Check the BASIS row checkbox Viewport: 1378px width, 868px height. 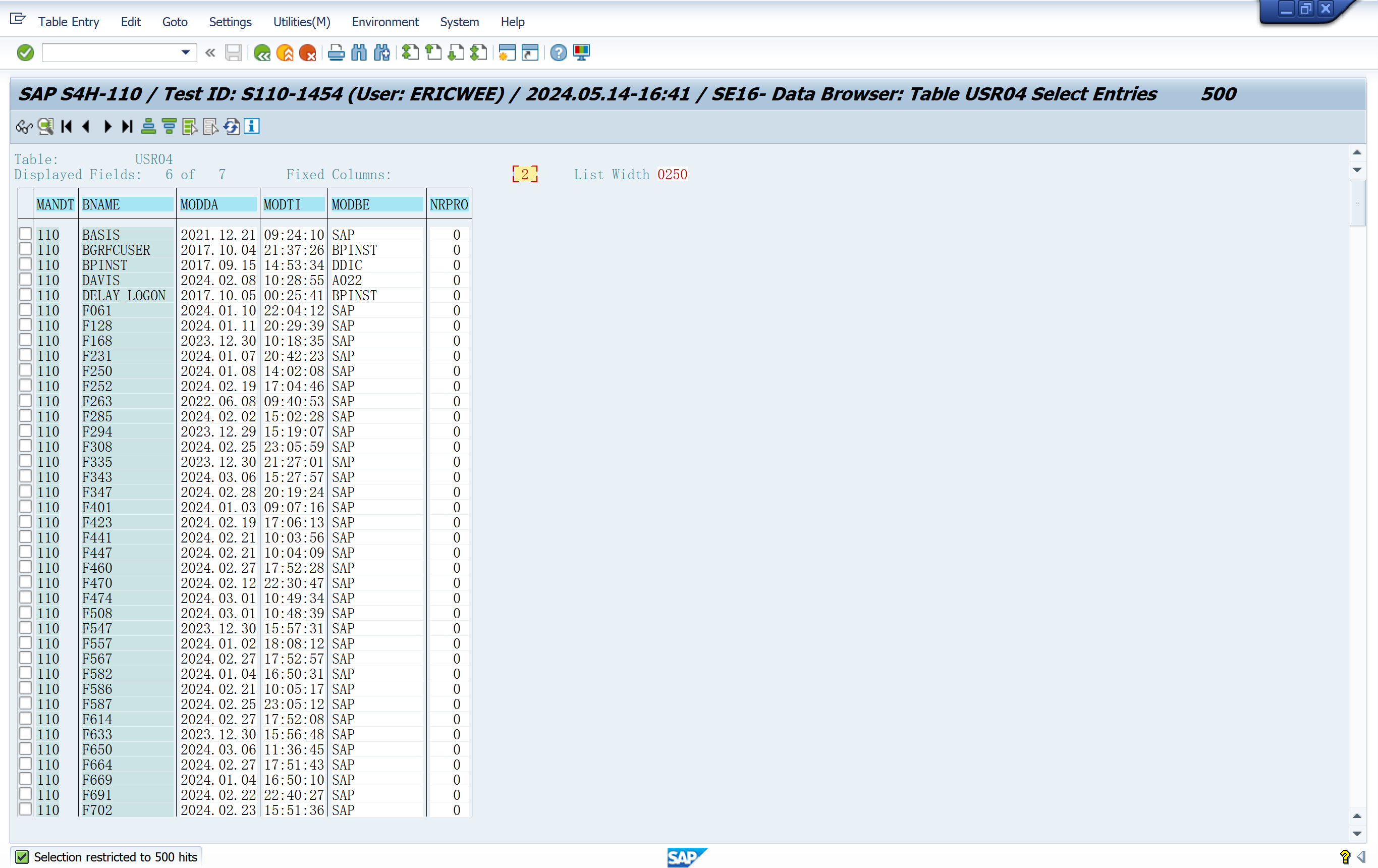25,234
